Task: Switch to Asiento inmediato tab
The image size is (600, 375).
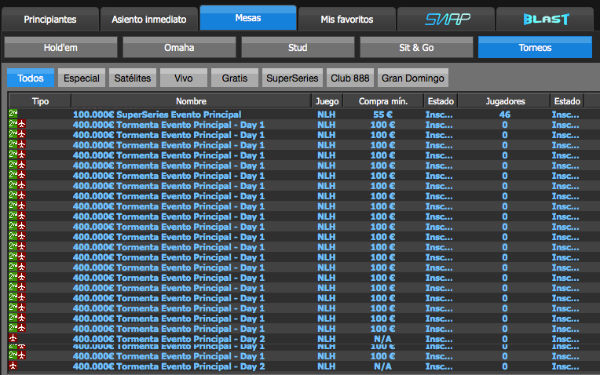Action: click(x=149, y=19)
